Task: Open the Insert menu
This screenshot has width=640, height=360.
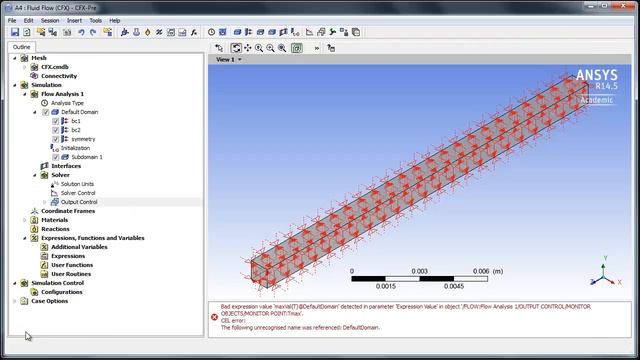Action: tap(74, 20)
